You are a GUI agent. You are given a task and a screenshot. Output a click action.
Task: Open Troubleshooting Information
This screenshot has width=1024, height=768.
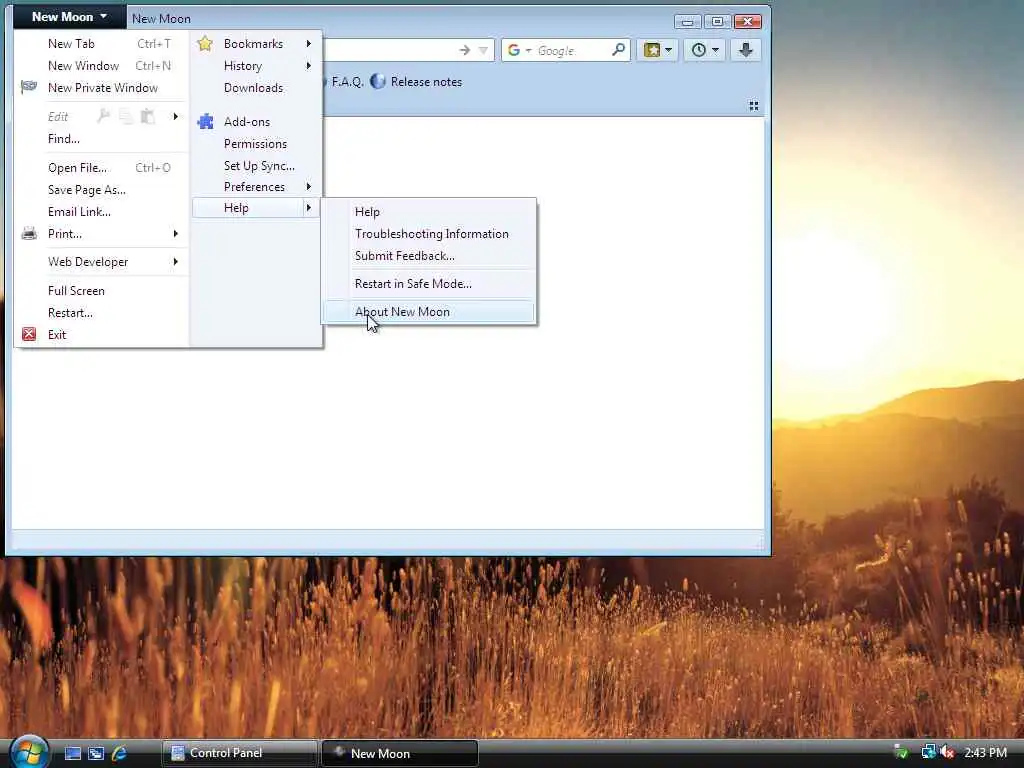pyautogui.click(x=432, y=234)
